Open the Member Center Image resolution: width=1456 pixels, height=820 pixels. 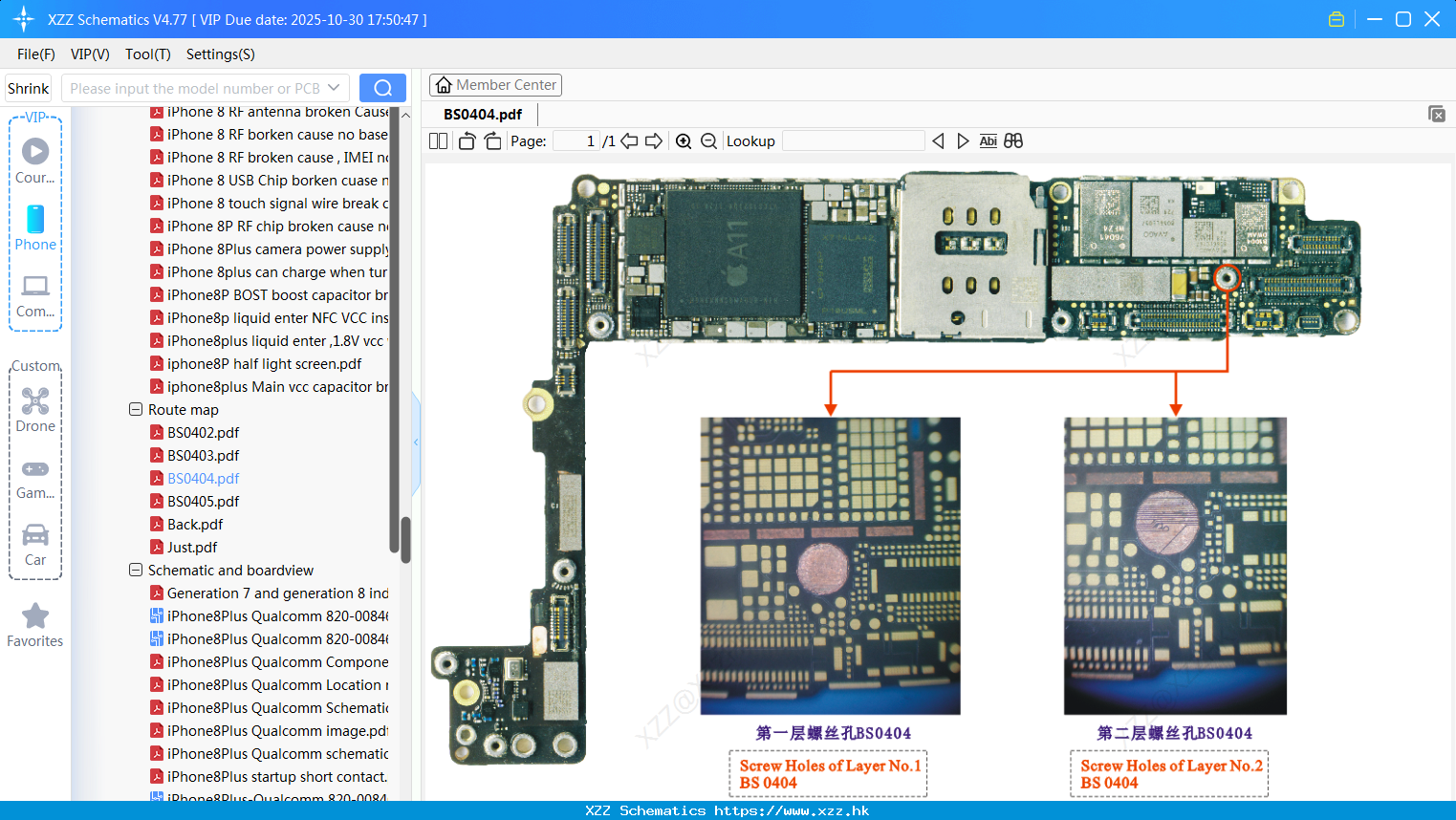pos(495,85)
